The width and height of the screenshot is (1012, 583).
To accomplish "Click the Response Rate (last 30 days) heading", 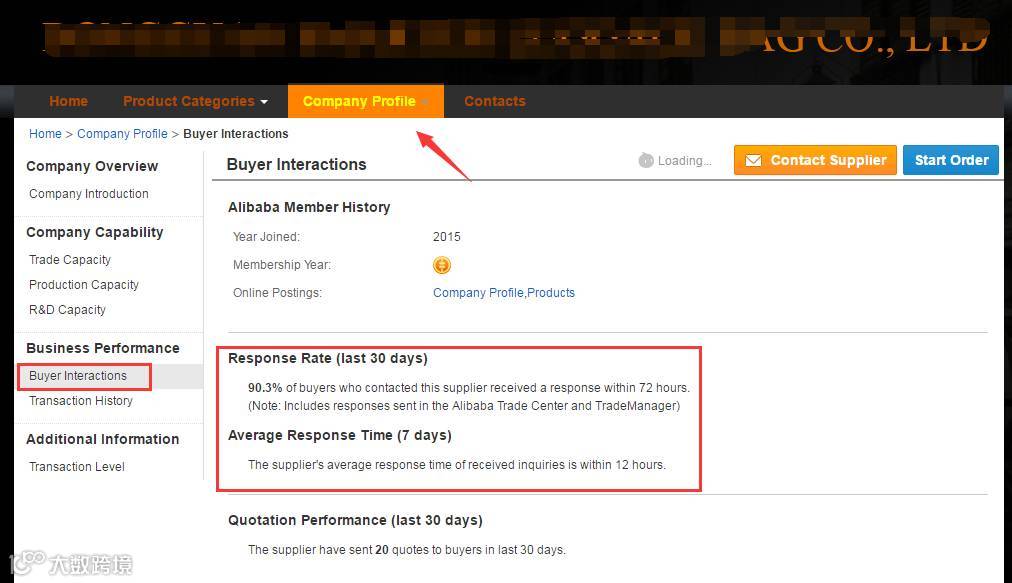I will [328, 358].
